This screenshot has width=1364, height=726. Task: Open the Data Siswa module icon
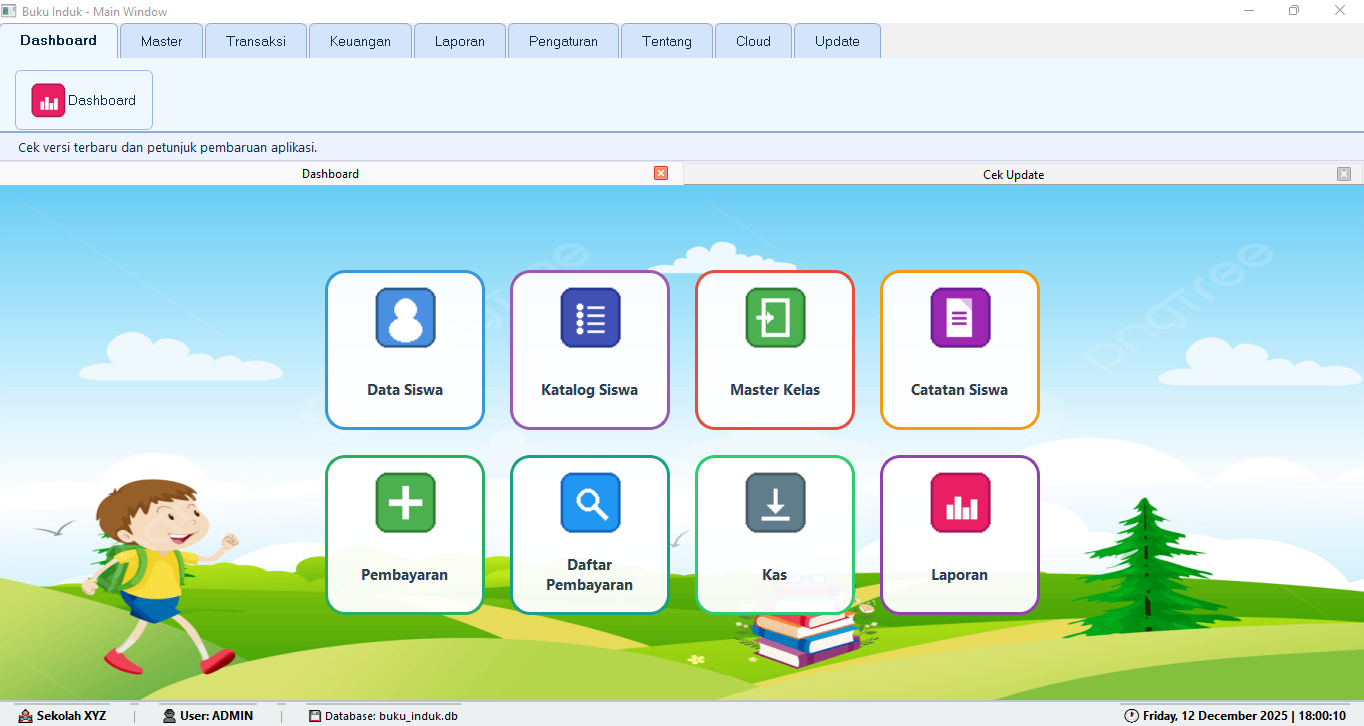404,318
